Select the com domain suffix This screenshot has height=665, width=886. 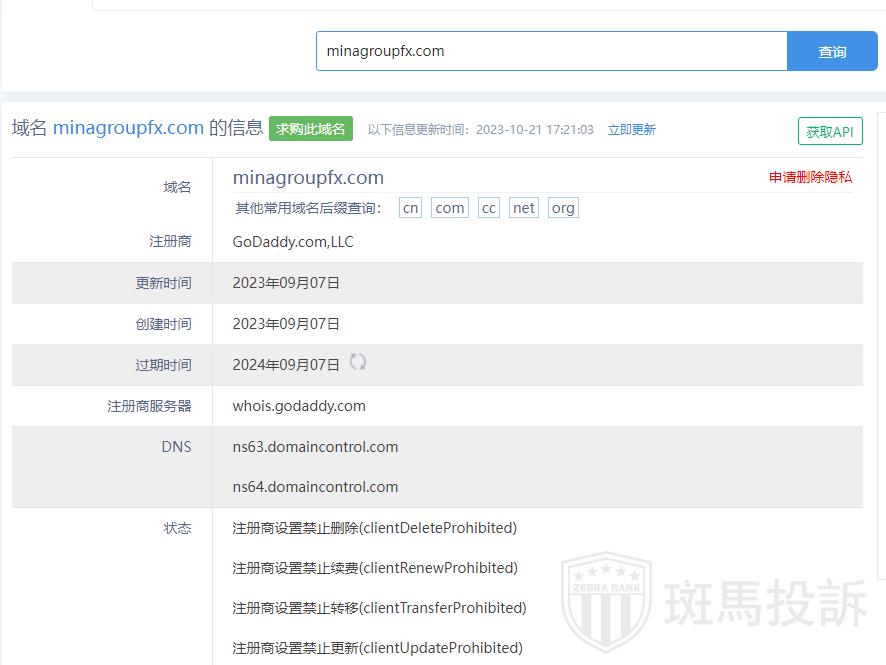pos(450,208)
